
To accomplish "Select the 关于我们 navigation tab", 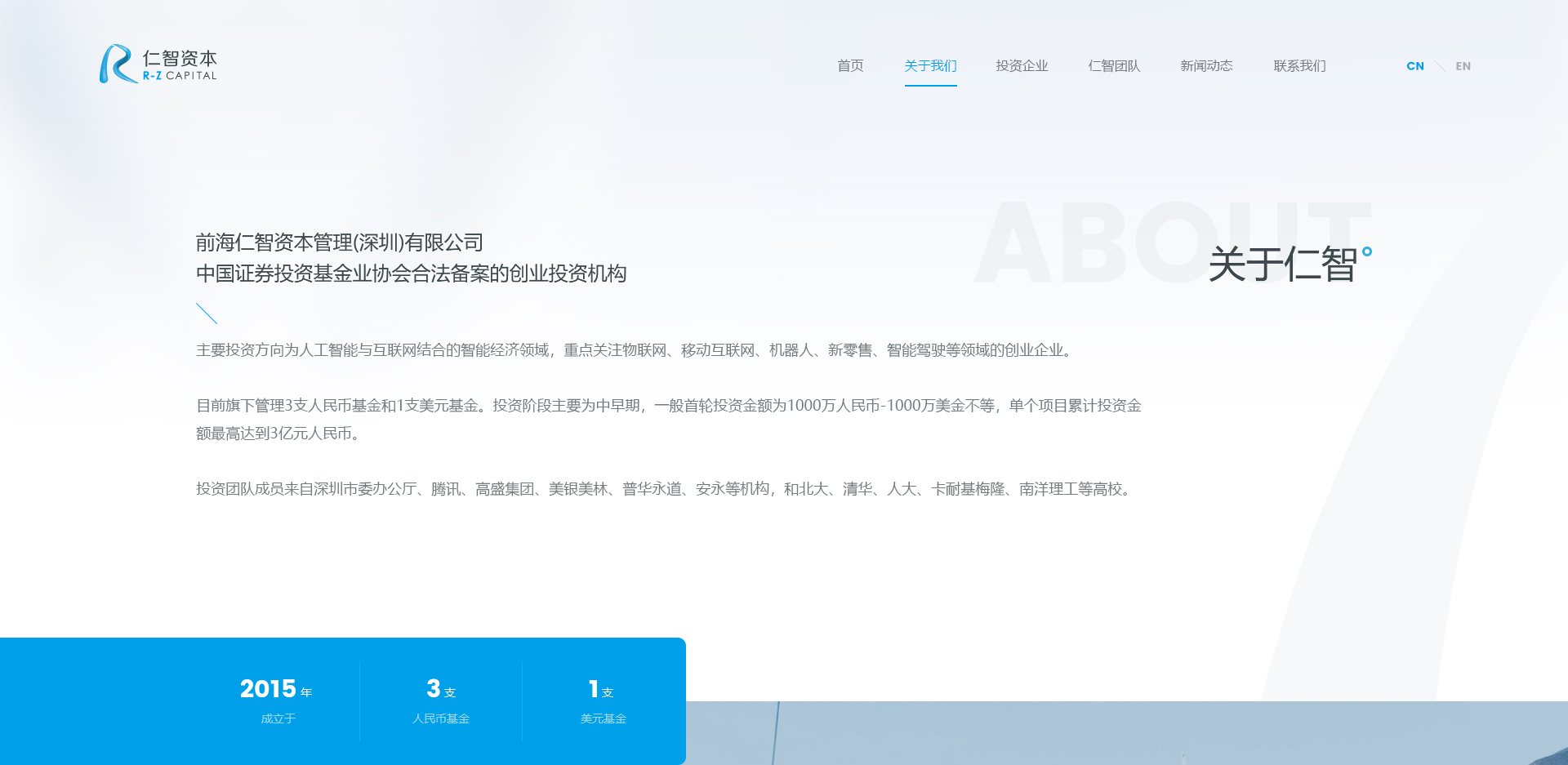I will click(x=930, y=65).
